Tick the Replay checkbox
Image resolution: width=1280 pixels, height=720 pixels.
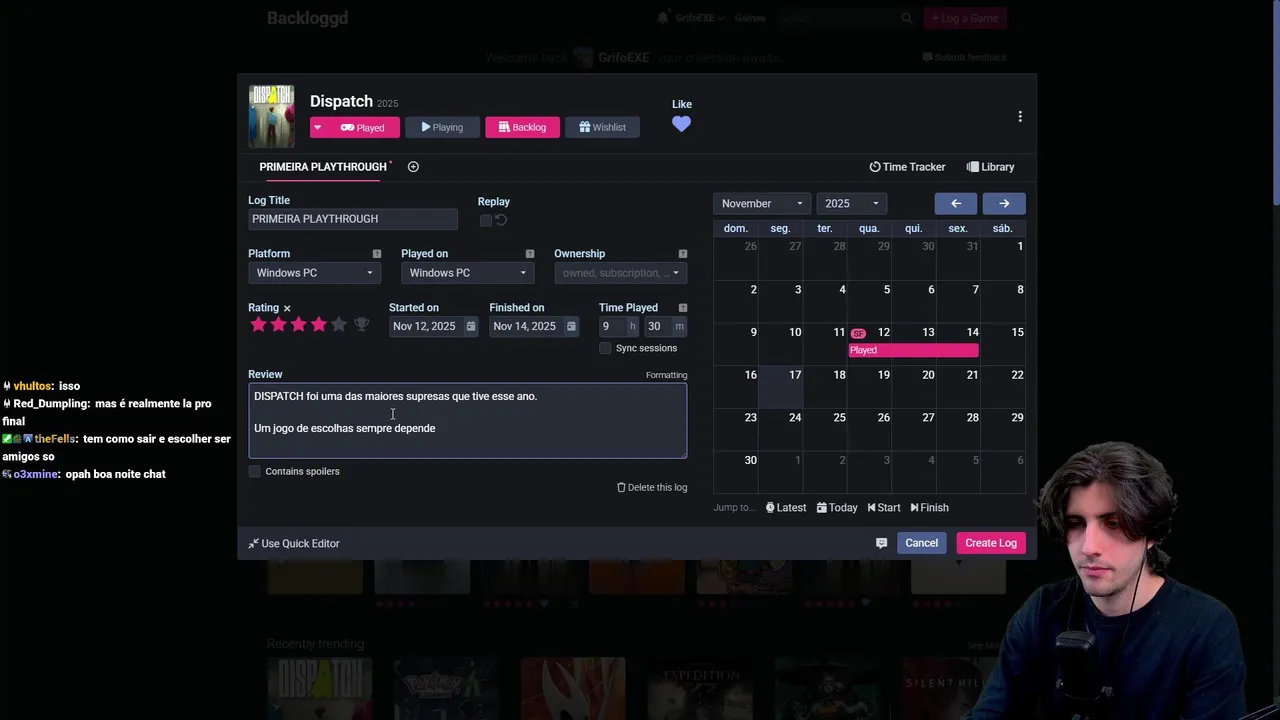point(486,220)
